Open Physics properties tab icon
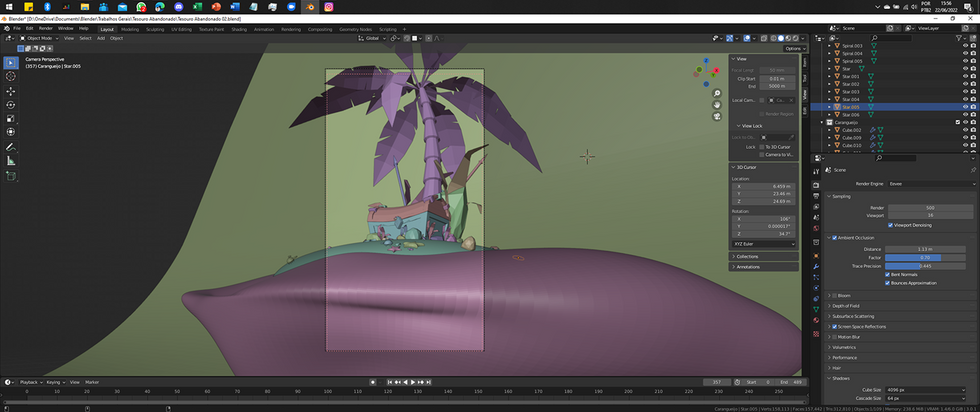Viewport: 980px width, 412px height. tap(816, 288)
